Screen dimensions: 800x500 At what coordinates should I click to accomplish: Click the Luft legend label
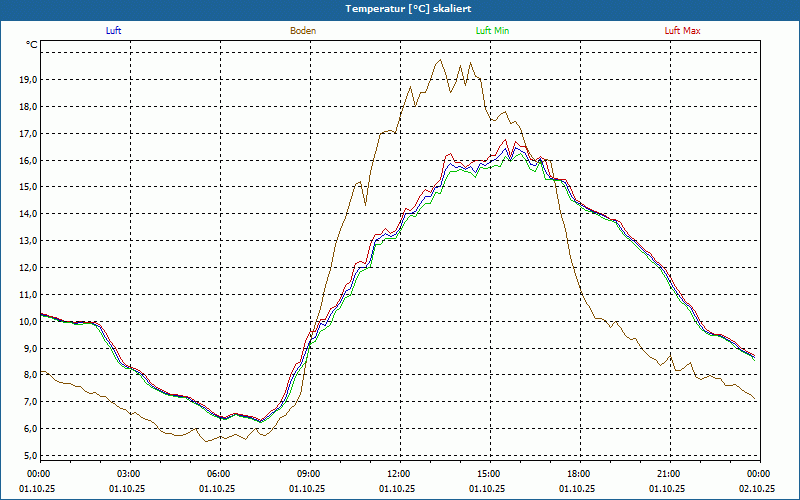114,30
